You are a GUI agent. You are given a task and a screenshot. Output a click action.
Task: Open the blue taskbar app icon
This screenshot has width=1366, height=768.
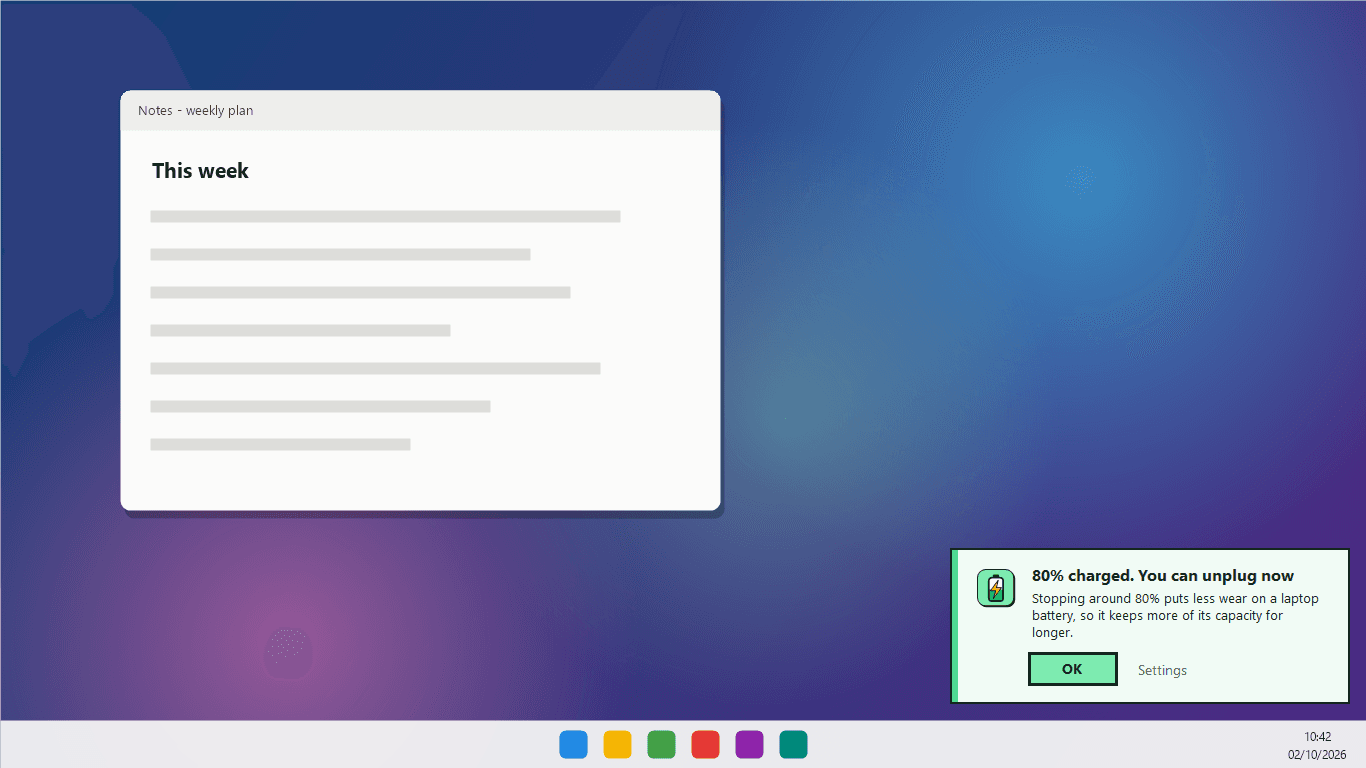tap(573, 745)
